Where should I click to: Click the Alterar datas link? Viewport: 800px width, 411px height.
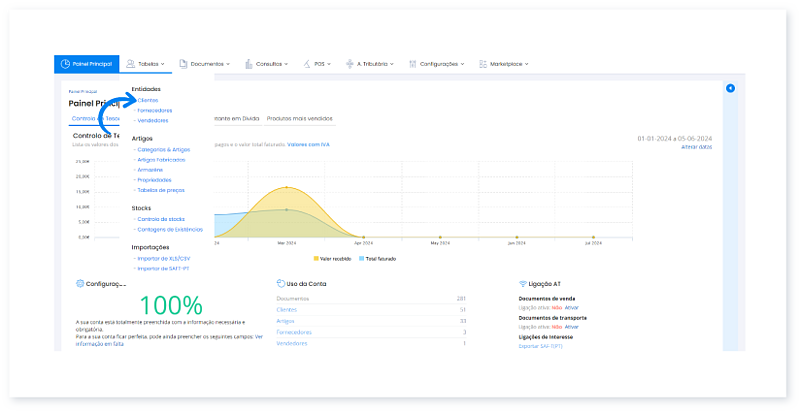coord(696,147)
